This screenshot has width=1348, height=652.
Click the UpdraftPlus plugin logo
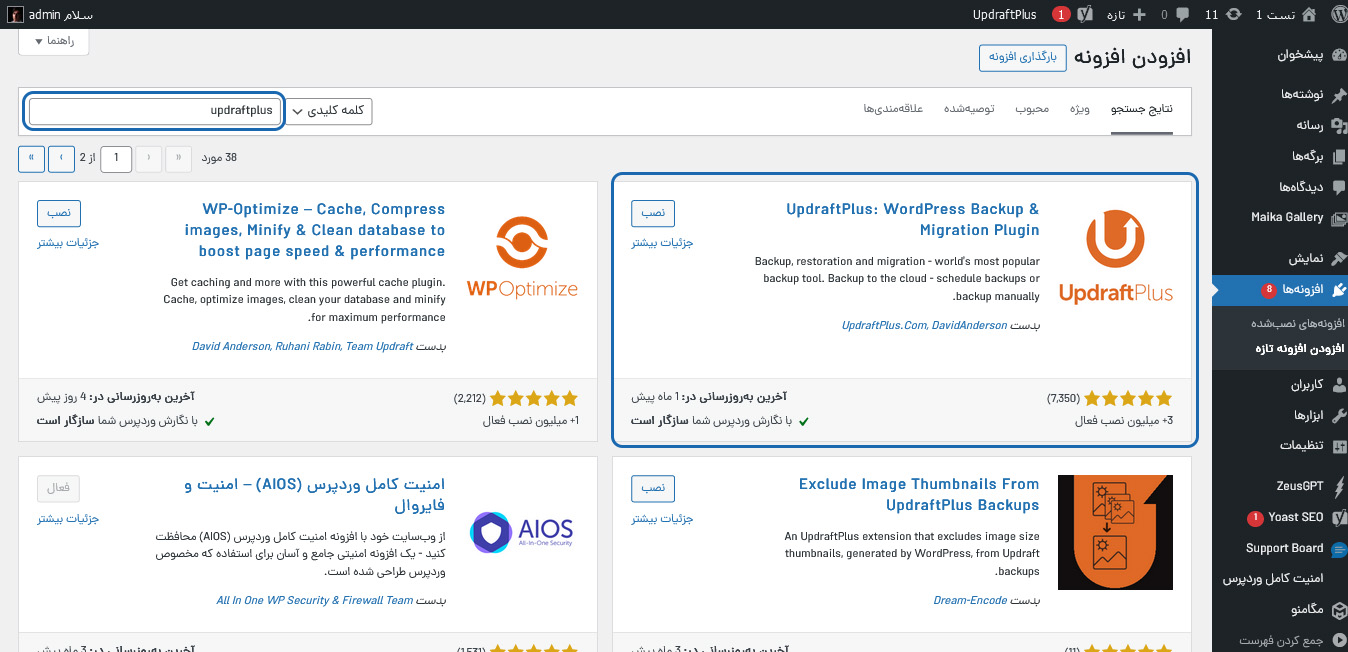[1115, 256]
